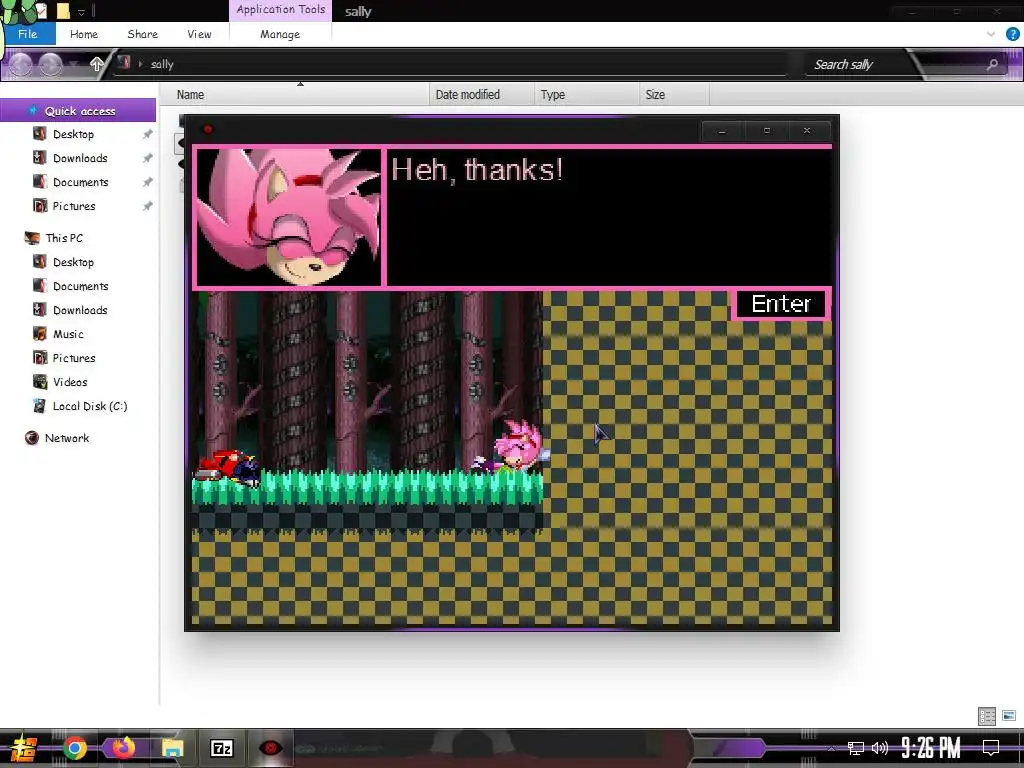Click the Enter prompt in game dialog
1024x768 pixels.
(x=780, y=304)
